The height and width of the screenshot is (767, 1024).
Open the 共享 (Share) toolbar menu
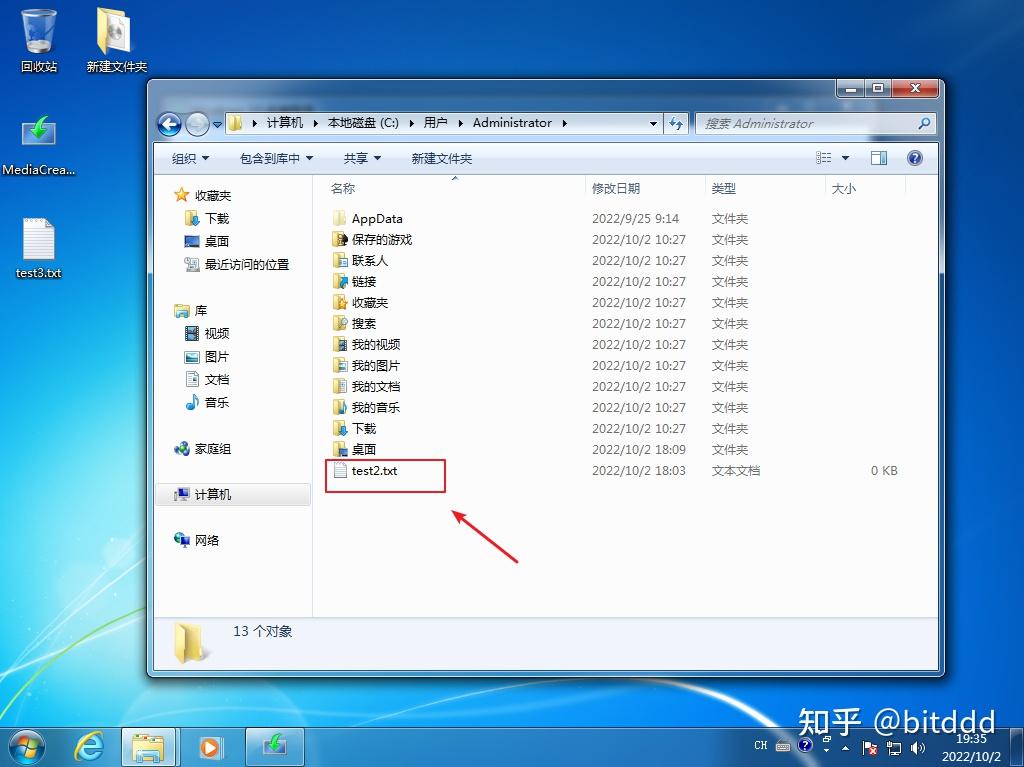[362, 157]
